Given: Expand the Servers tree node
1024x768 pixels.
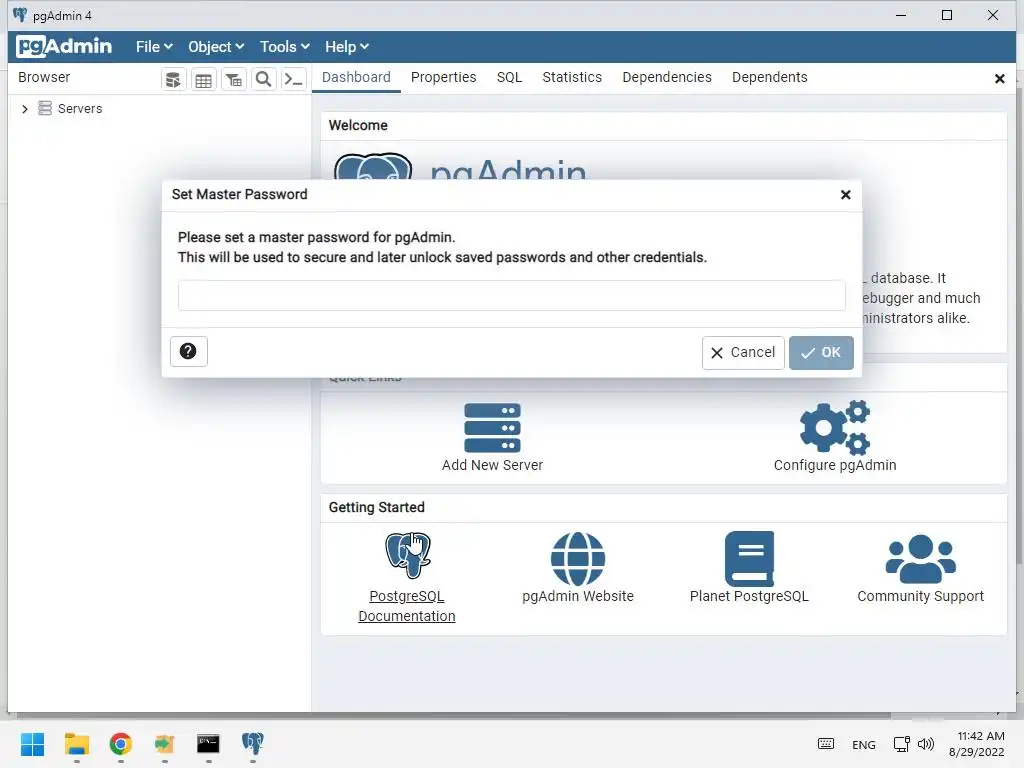Looking at the screenshot, I should point(25,109).
